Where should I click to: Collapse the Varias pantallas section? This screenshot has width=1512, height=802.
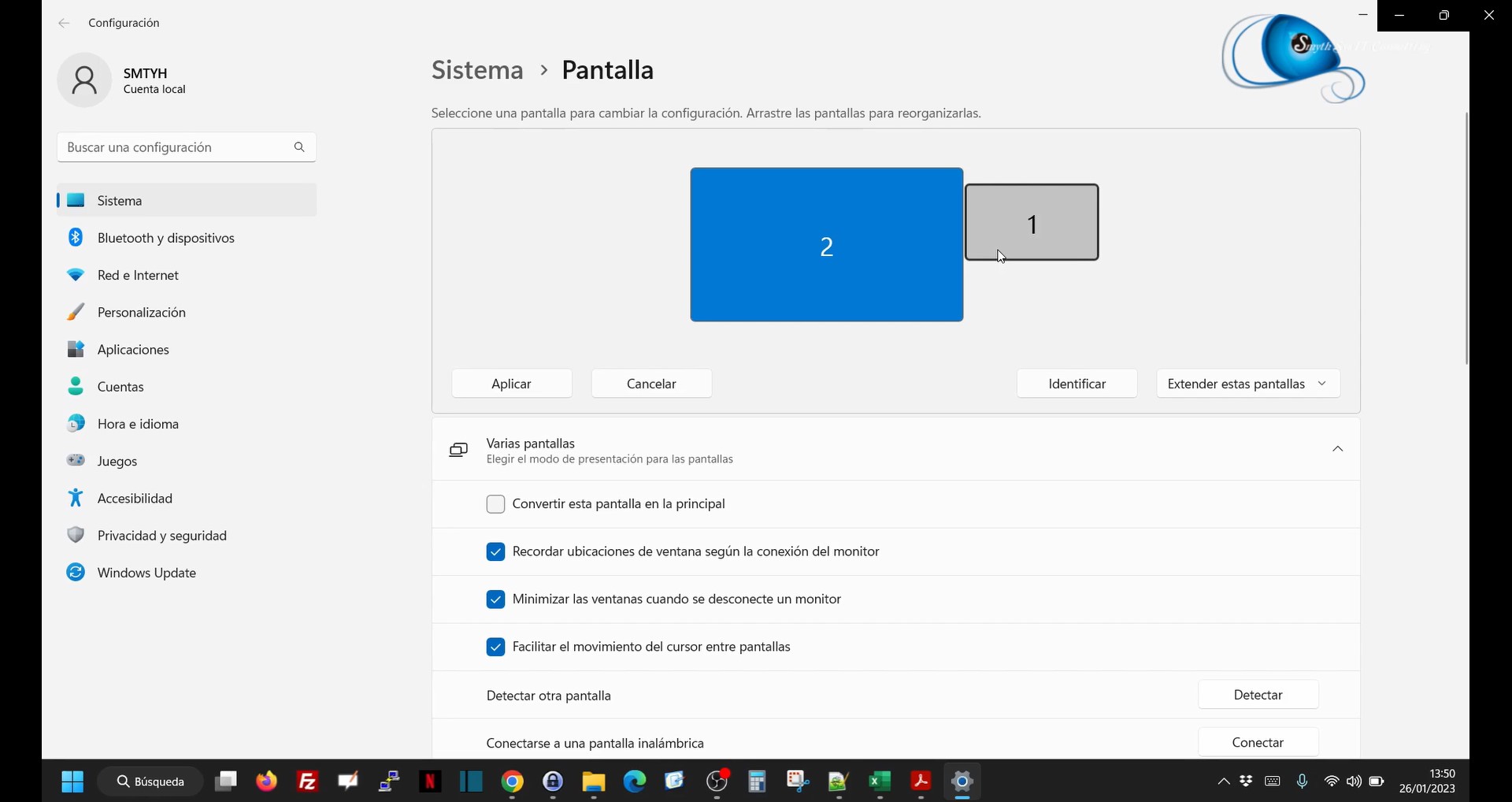click(x=1337, y=449)
